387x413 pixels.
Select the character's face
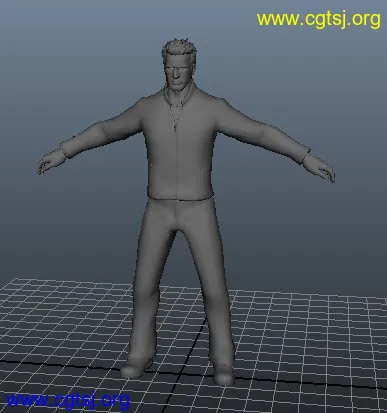click(176, 74)
